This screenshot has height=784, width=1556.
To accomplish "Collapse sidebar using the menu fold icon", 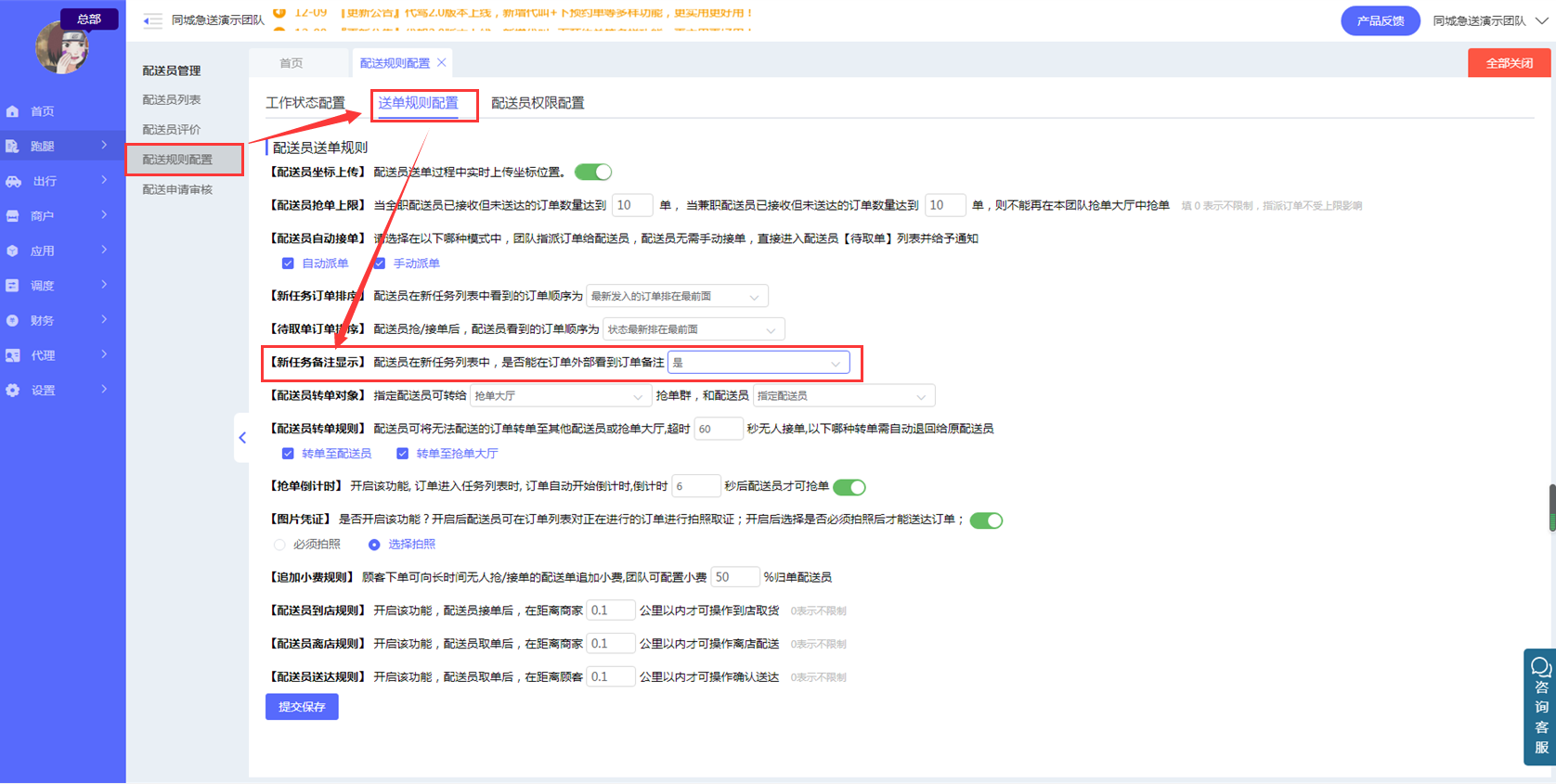I will (x=152, y=20).
